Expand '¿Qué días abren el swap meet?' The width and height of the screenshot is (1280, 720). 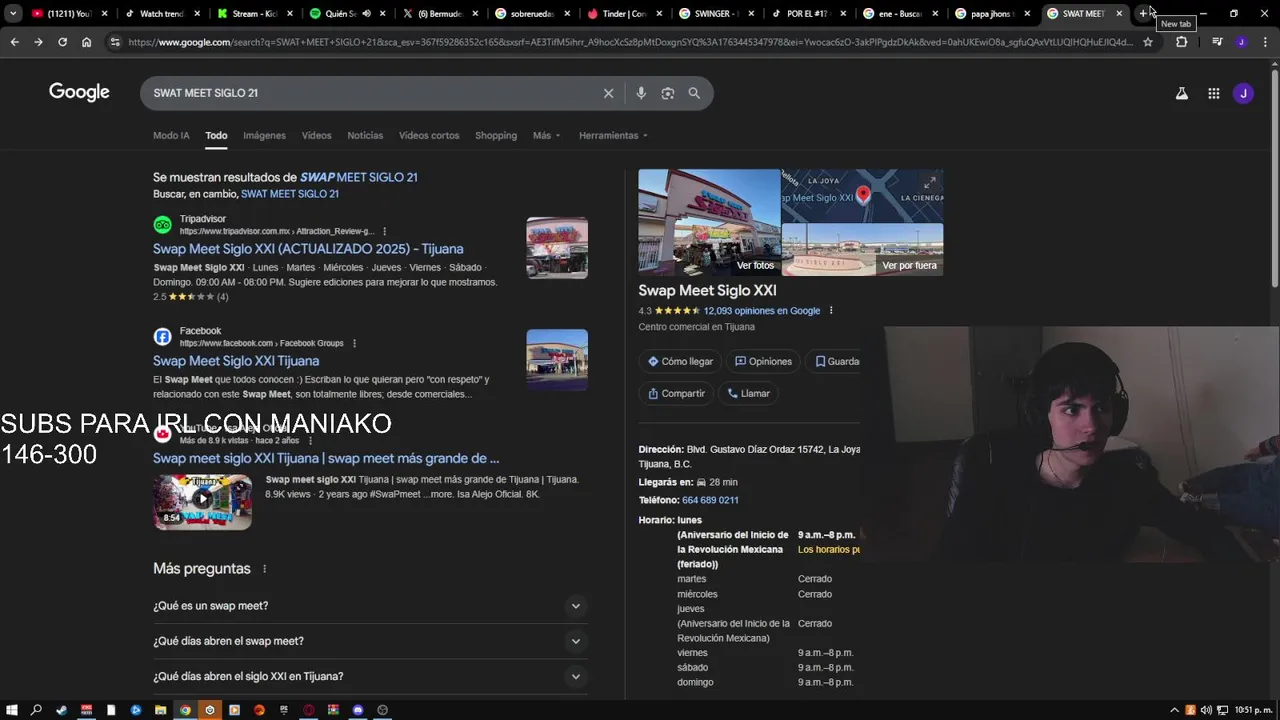coord(368,641)
